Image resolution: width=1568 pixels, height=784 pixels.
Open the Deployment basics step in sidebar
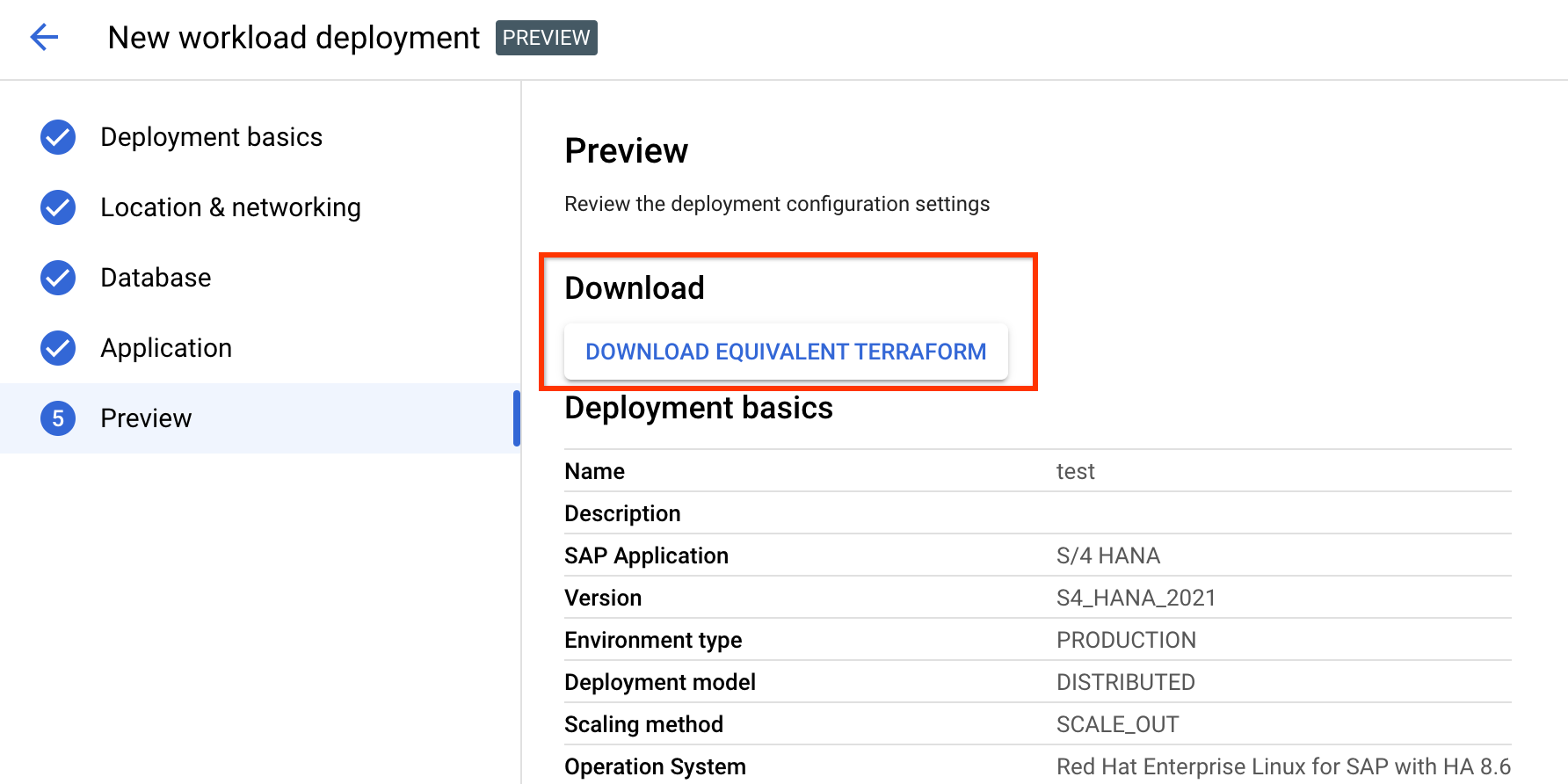click(211, 137)
